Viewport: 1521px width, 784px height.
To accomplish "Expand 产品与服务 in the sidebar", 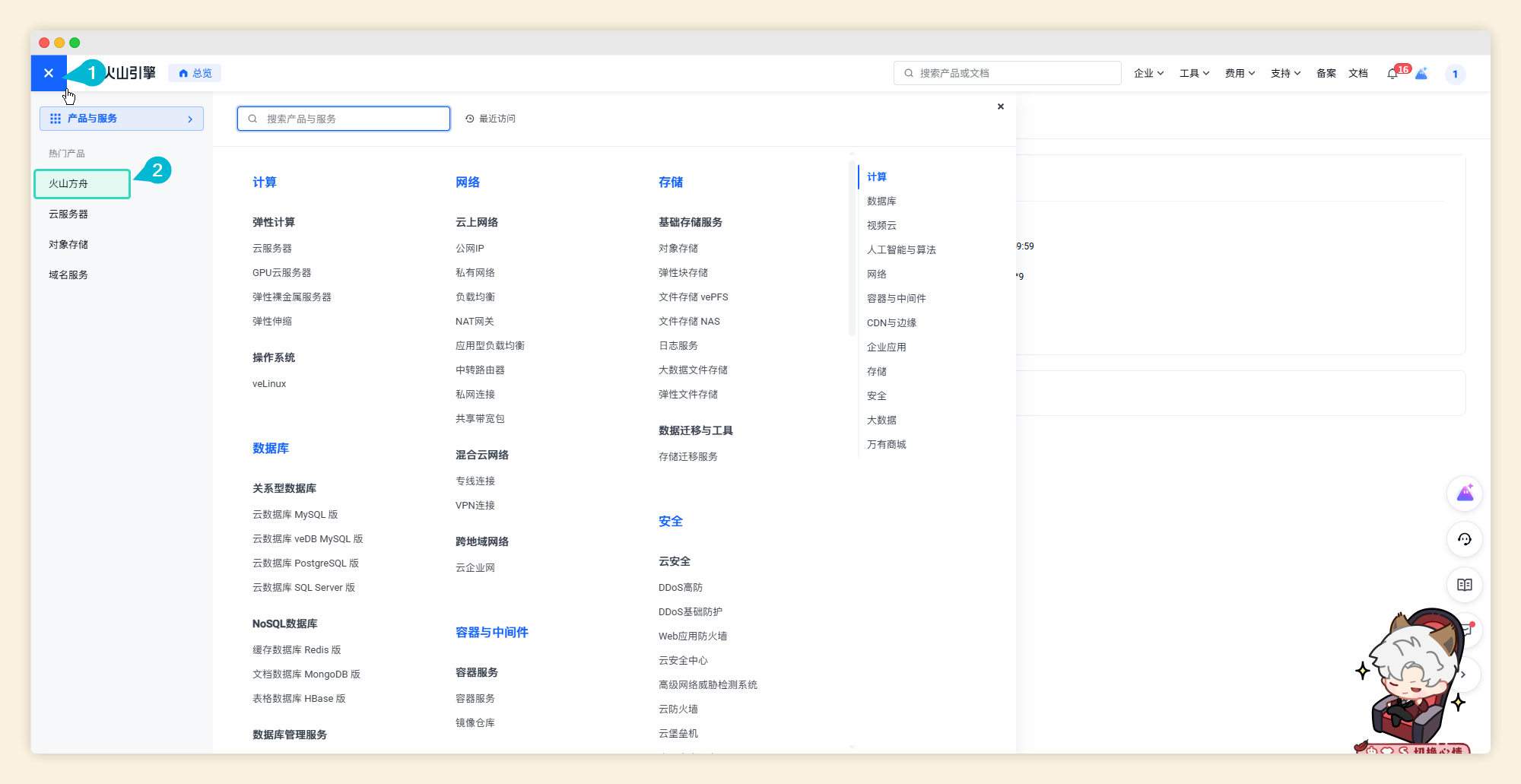I will (122, 119).
